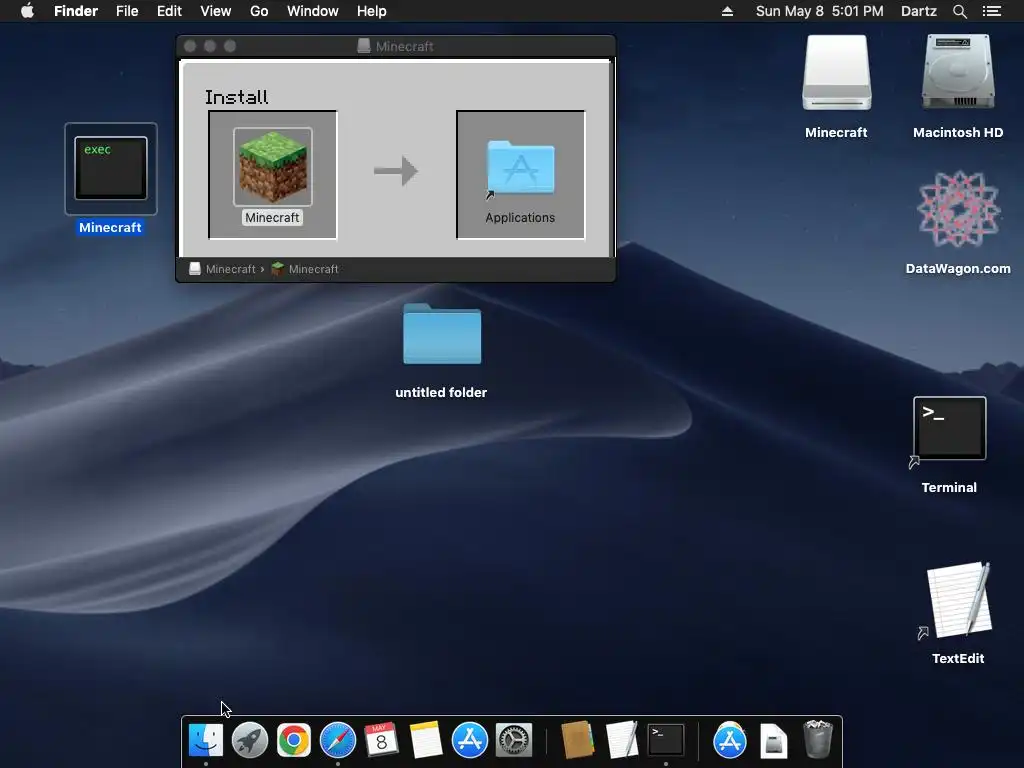
Task: Open the Dartz user menu
Action: pos(919,11)
